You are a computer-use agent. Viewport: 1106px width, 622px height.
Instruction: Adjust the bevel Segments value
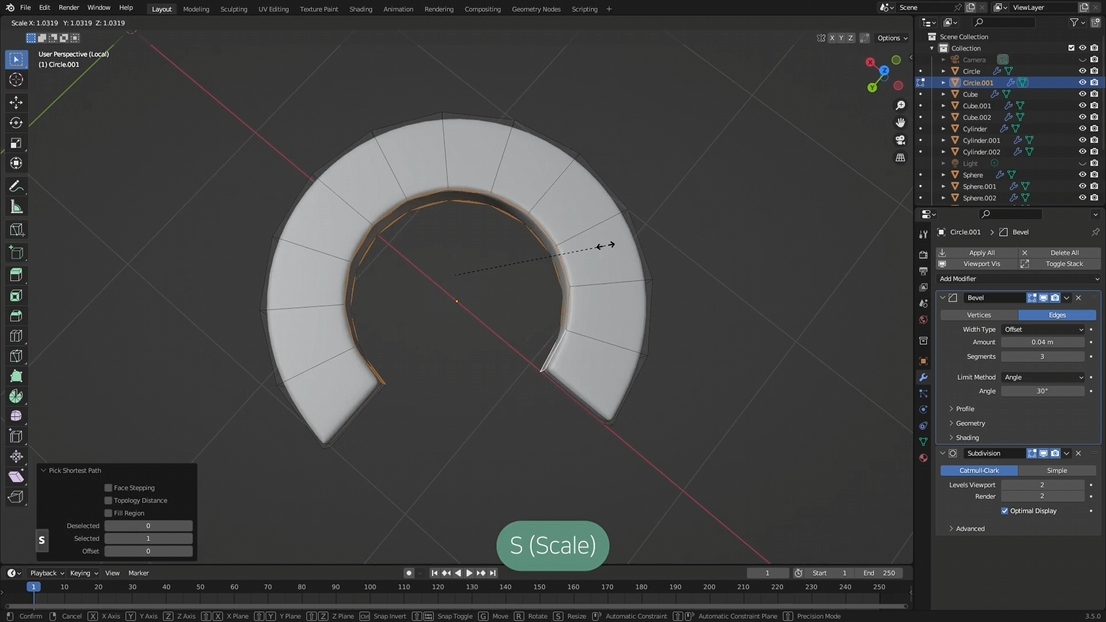click(x=1043, y=357)
